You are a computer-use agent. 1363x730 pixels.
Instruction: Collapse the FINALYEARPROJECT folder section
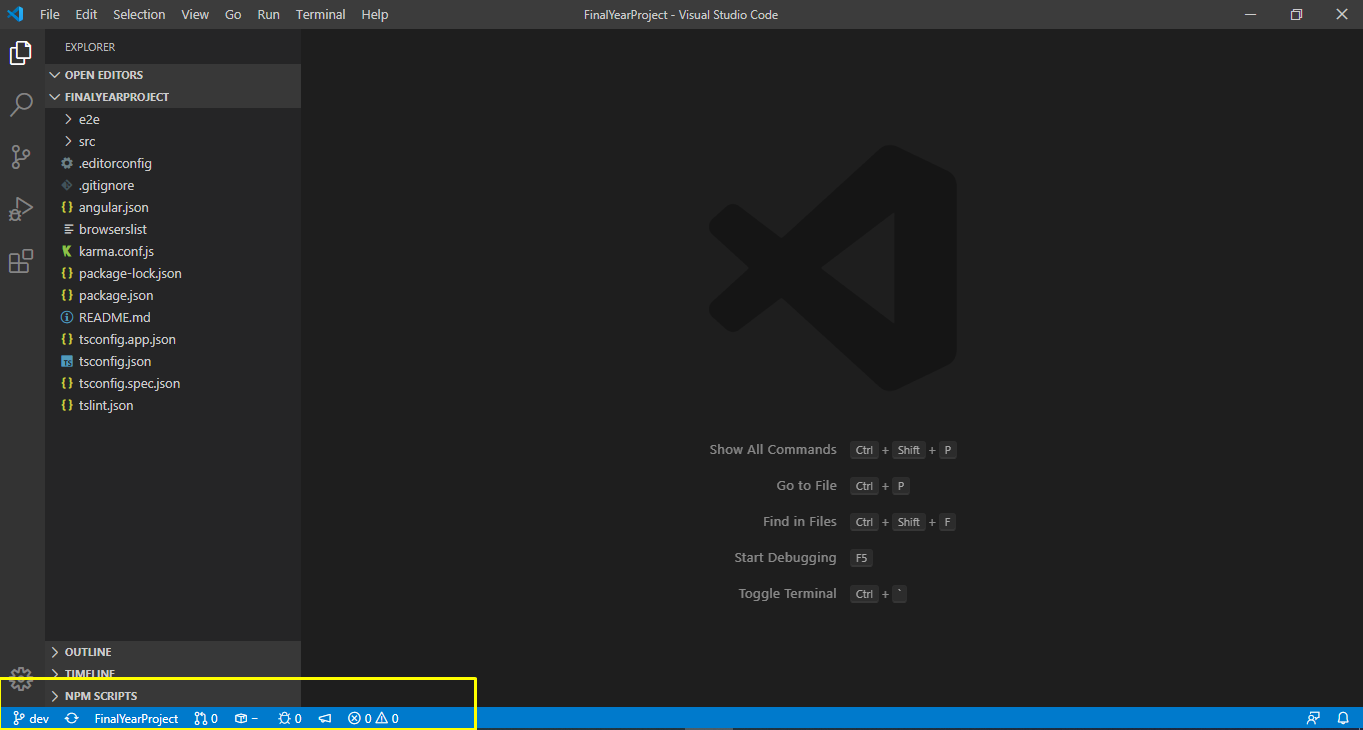click(x=173, y=97)
